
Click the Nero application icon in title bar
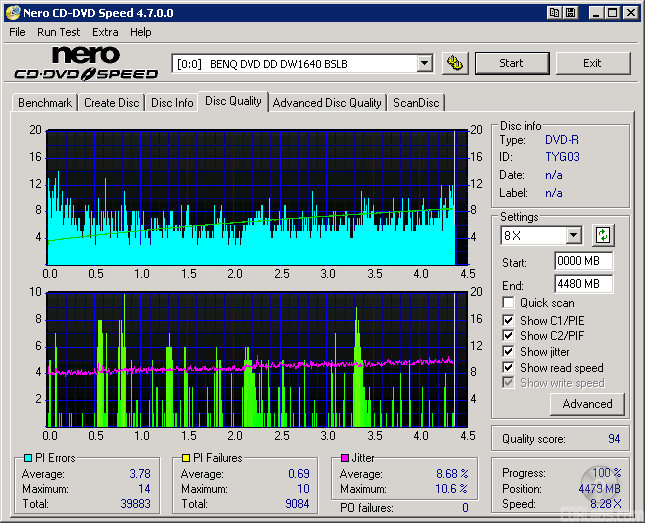11,13
